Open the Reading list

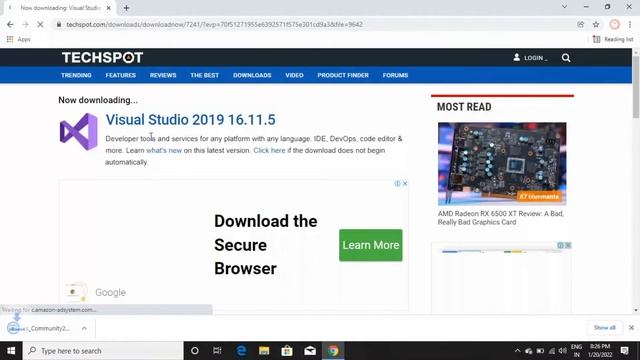[x=613, y=40]
